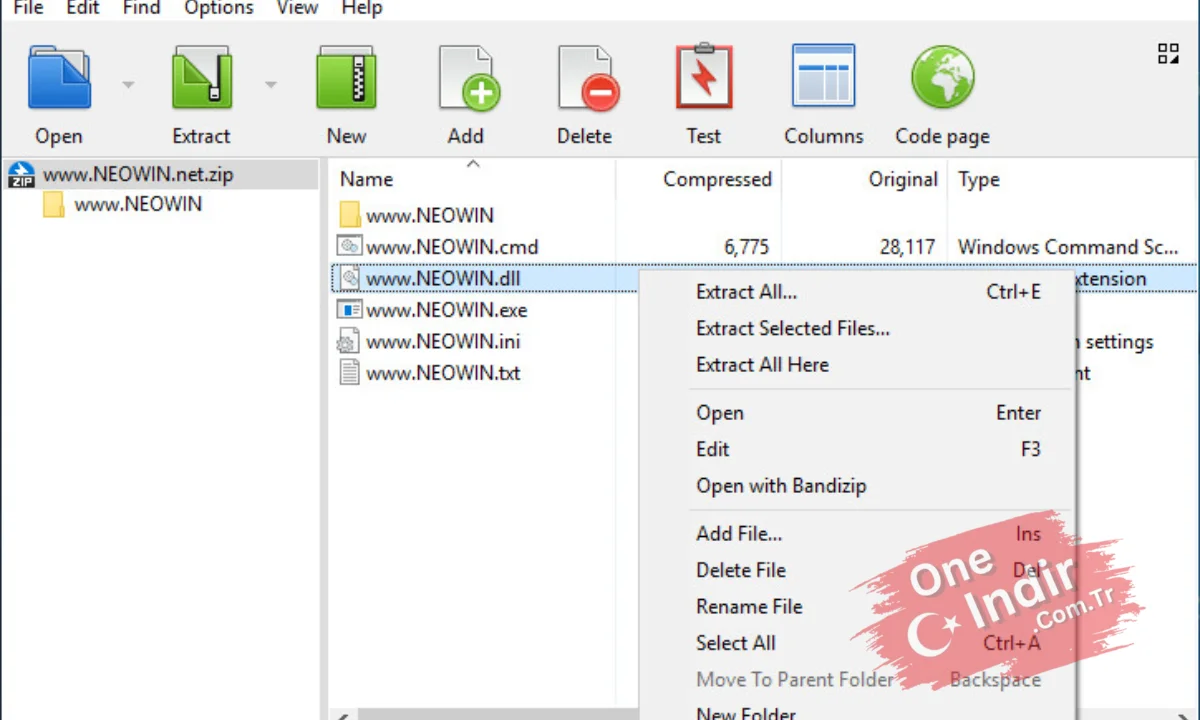Select the www.NEOWIN folder in file list

point(430,215)
